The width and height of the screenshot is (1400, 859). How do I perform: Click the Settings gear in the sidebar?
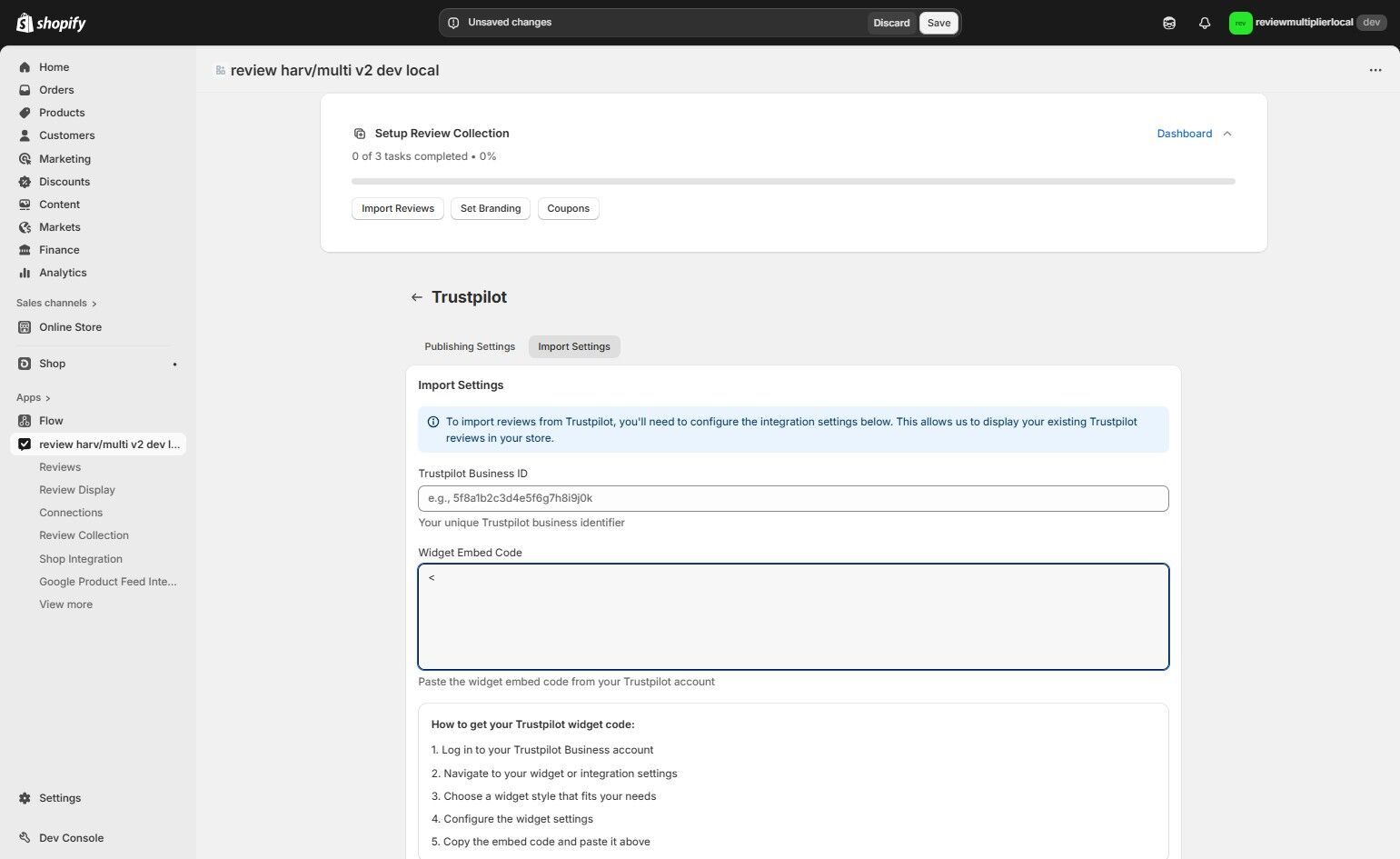[x=25, y=797]
